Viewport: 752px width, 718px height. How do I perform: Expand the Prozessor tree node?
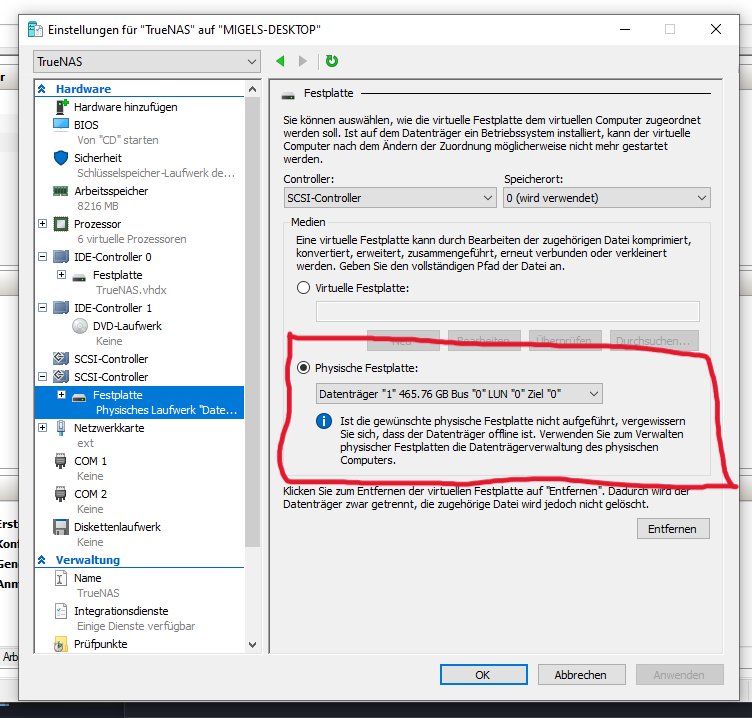pyautogui.click(x=43, y=224)
